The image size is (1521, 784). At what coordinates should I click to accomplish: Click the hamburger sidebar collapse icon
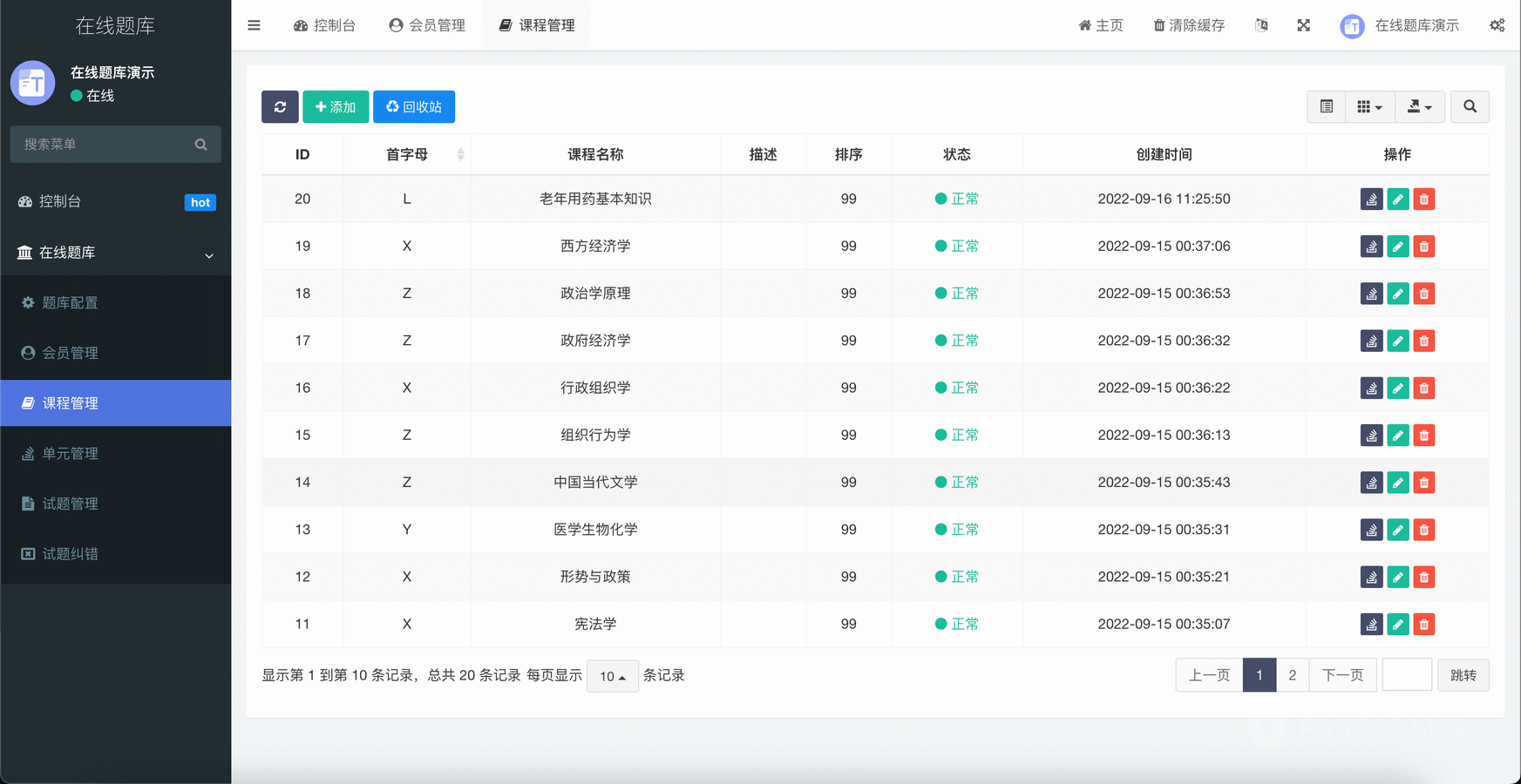(x=254, y=25)
